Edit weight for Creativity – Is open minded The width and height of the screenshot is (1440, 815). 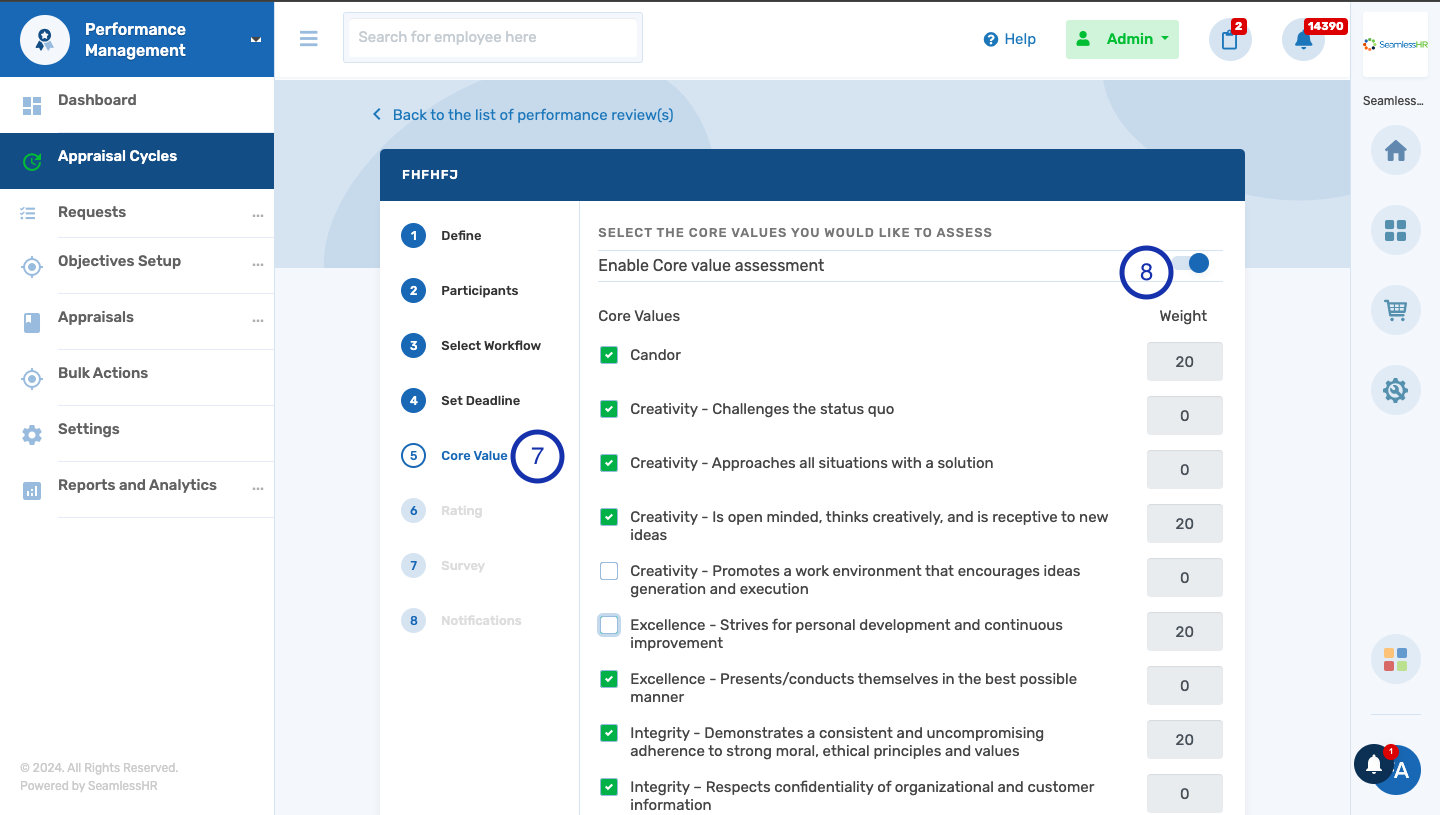1185,524
